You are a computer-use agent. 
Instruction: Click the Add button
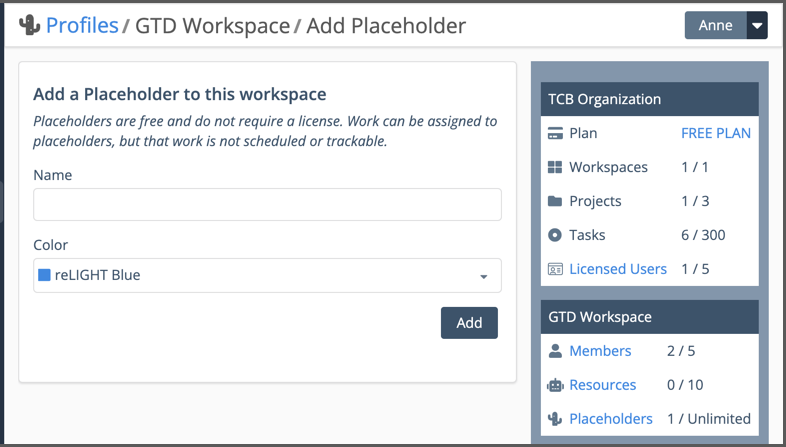[469, 322]
